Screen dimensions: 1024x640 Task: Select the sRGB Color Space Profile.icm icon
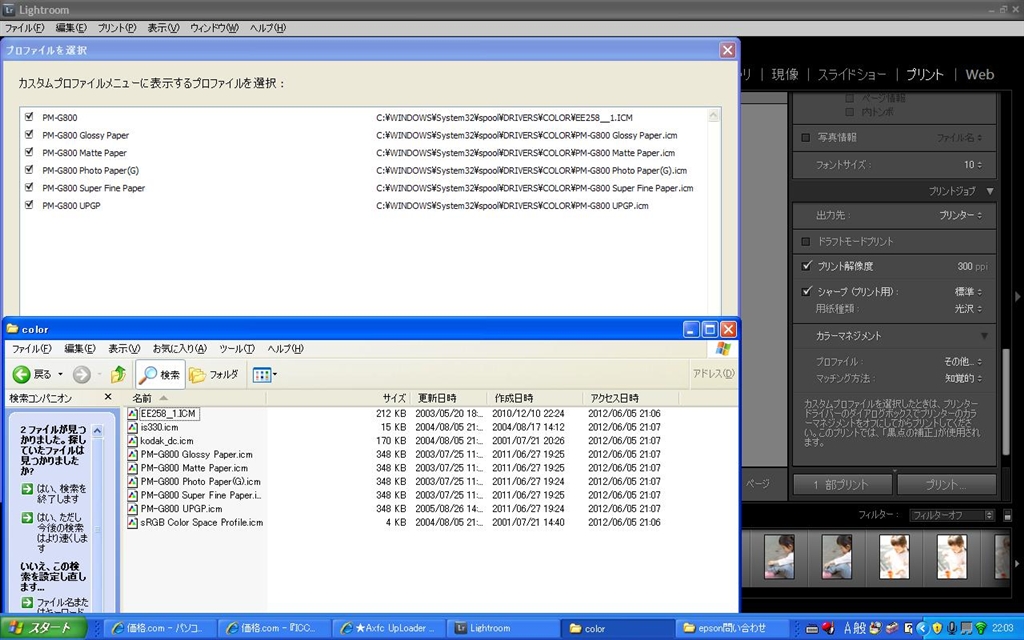point(133,522)
